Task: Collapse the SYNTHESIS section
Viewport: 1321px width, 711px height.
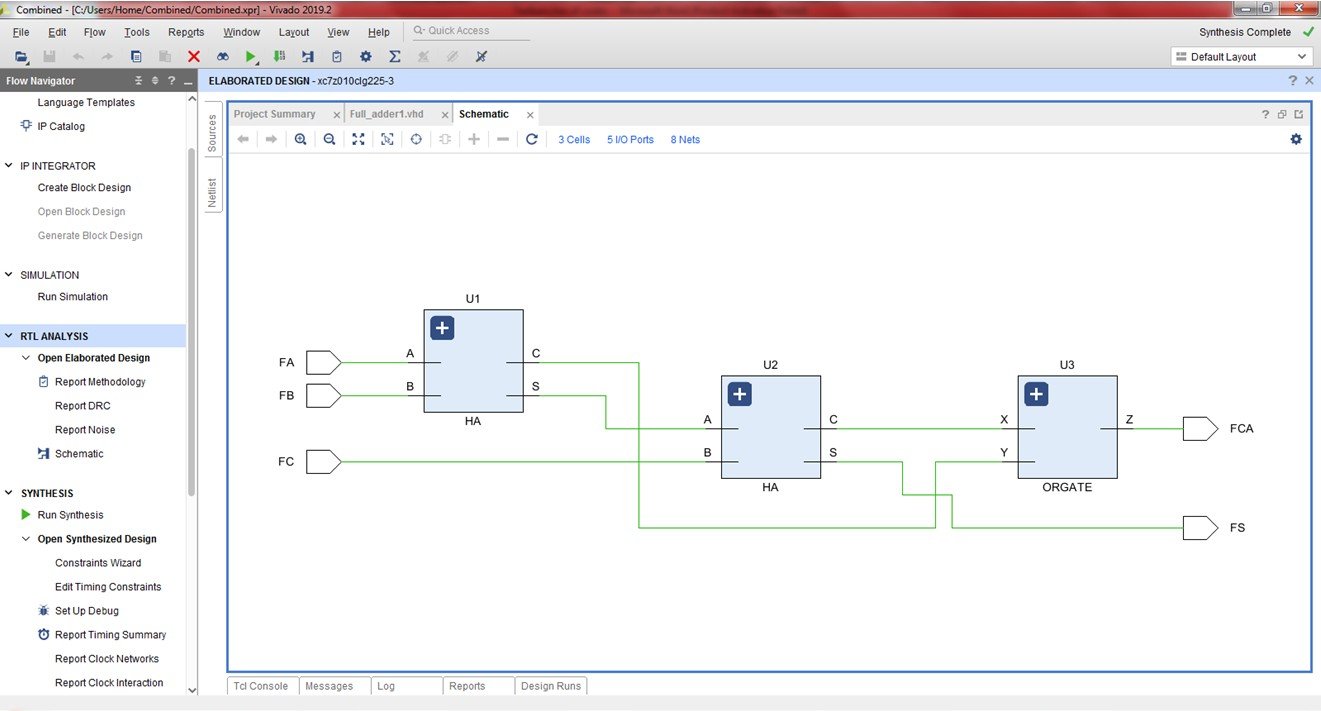Action: (10, 493)
